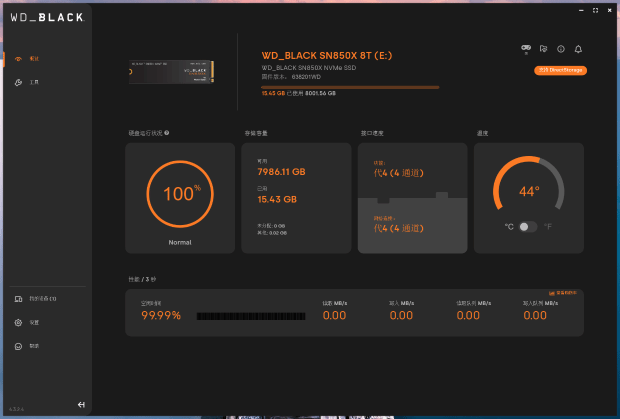Click the °C unit label
The image size is (620, 419).
[509, 227]
